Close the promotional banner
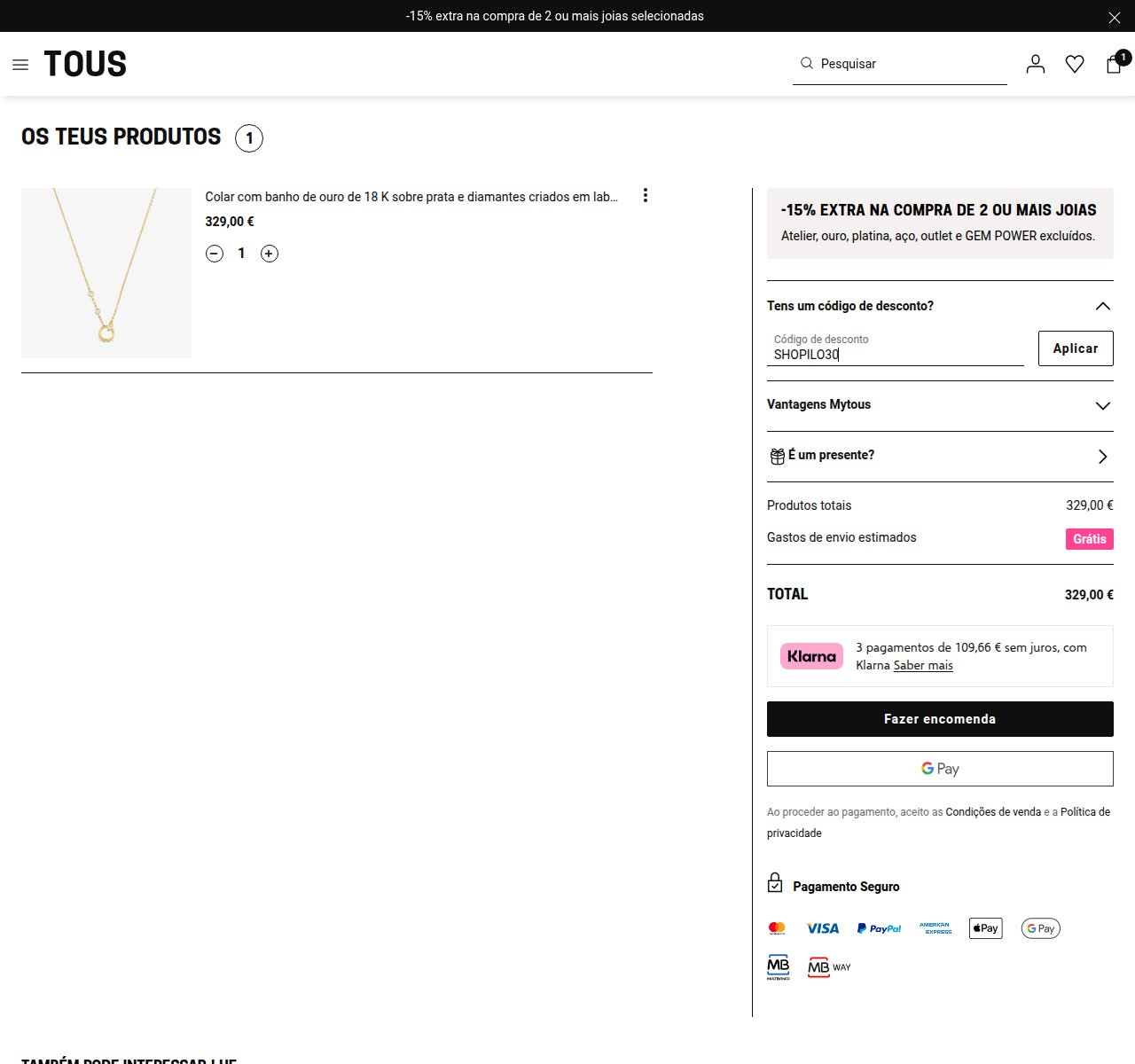 [x=1115, y=17]
